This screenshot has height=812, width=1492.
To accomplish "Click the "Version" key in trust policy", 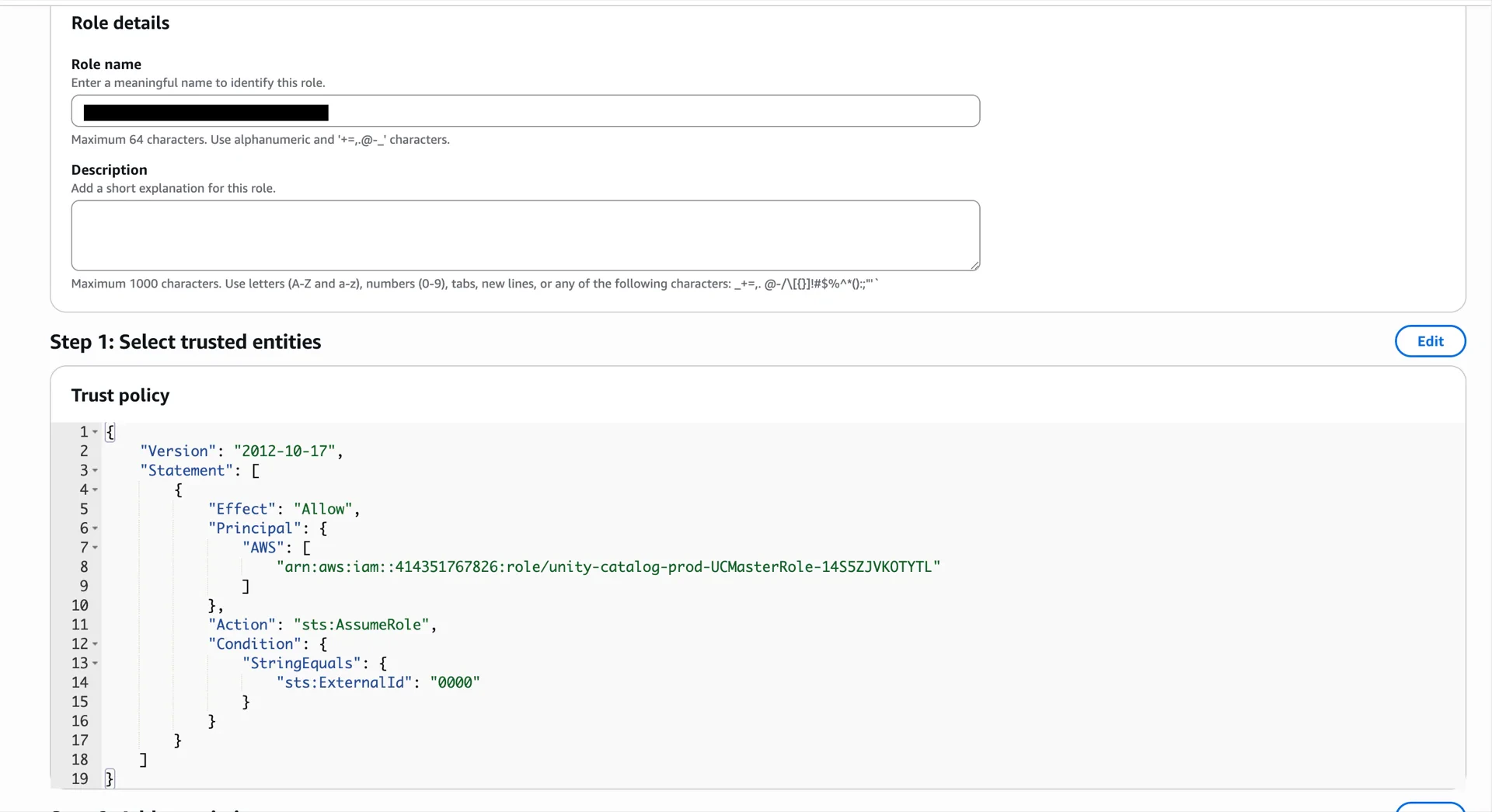I will pos(178,451).
